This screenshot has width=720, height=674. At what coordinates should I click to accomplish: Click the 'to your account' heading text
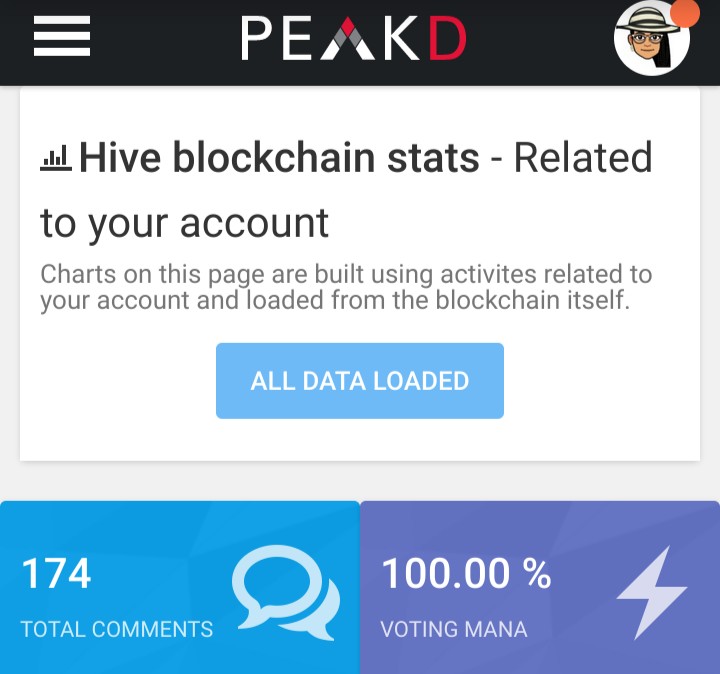(x=184, y=224)
